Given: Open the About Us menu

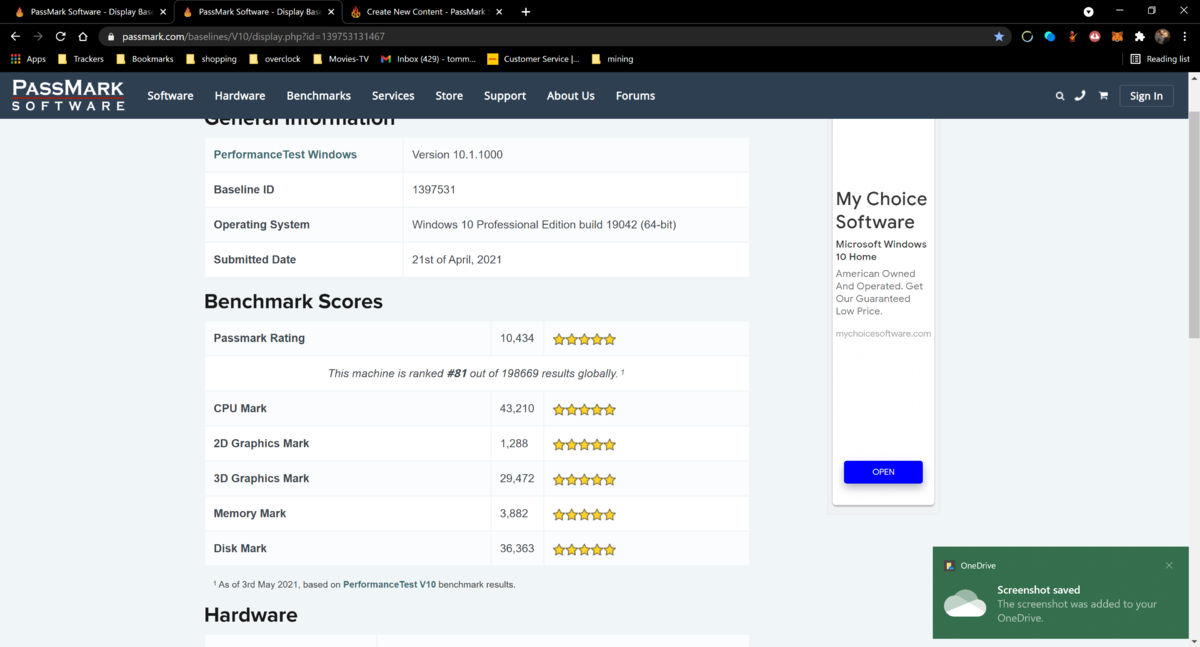Looking at the screenshot, I should 570,96.
